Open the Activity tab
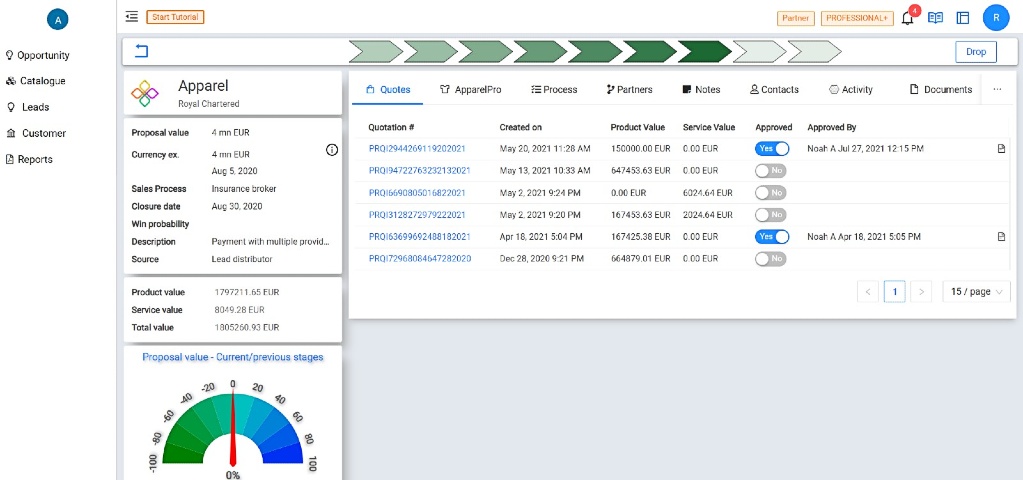The width and height of the screenshot is (1023, 480). click(x=851, y=89)
